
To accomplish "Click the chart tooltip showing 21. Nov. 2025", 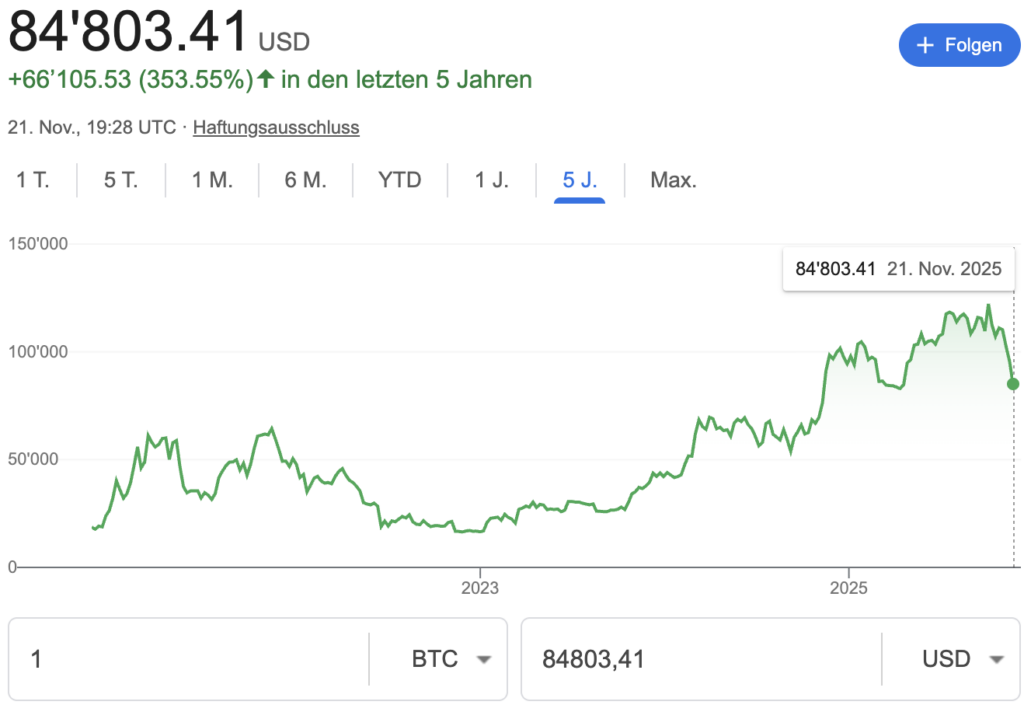I will pyautogui.click(x=898, y=269).
